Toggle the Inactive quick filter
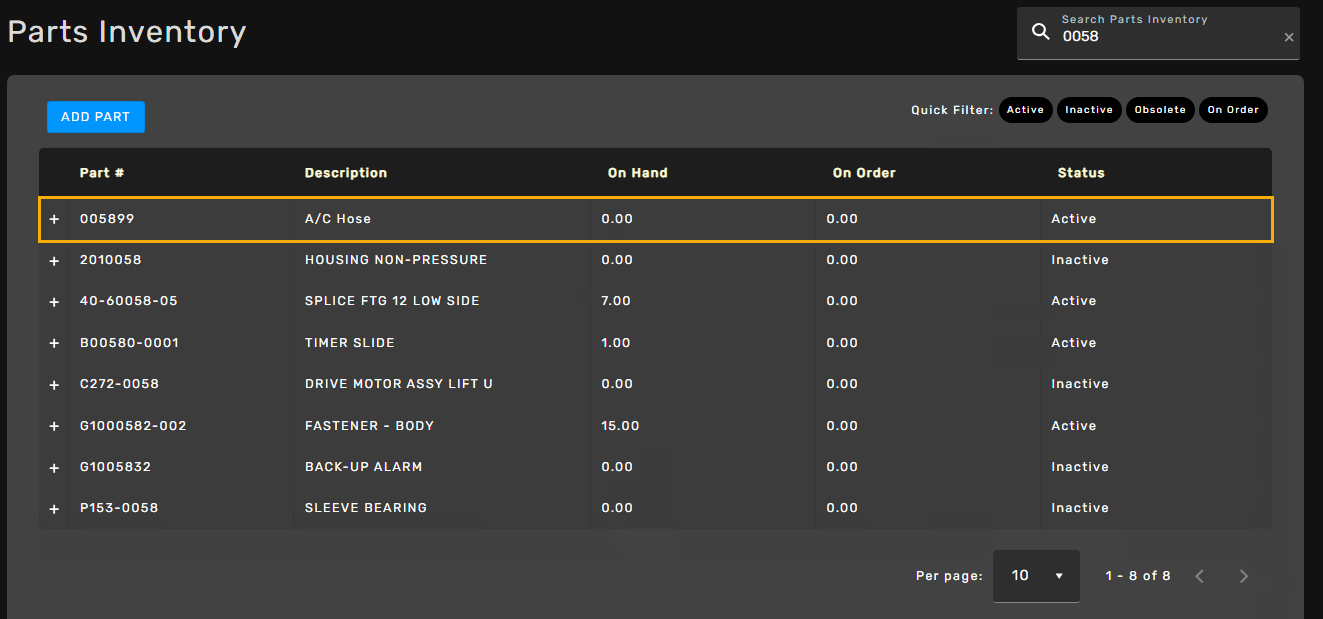Screen dimensions: 1323x619 tap(1089, 110)
